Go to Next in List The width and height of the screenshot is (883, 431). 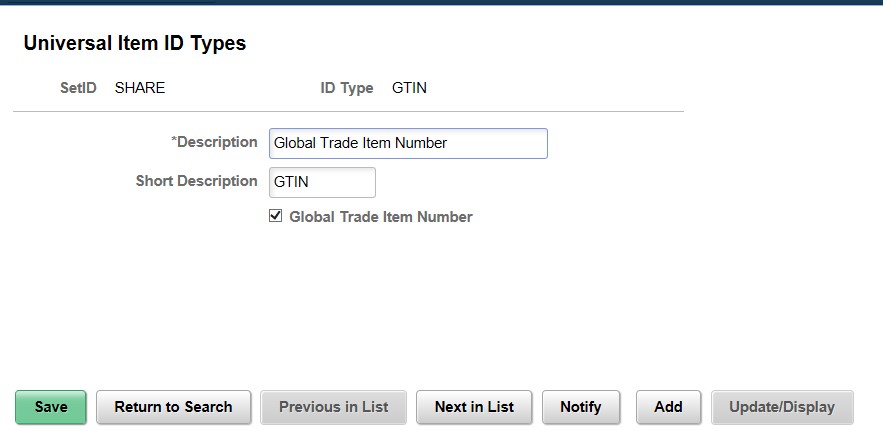474,407
